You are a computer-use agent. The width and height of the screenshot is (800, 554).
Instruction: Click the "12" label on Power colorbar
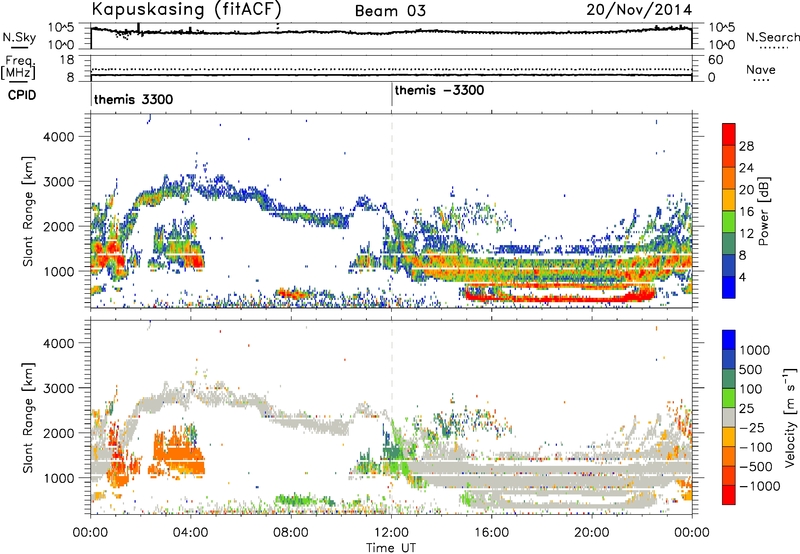click(x=746, y=233)
